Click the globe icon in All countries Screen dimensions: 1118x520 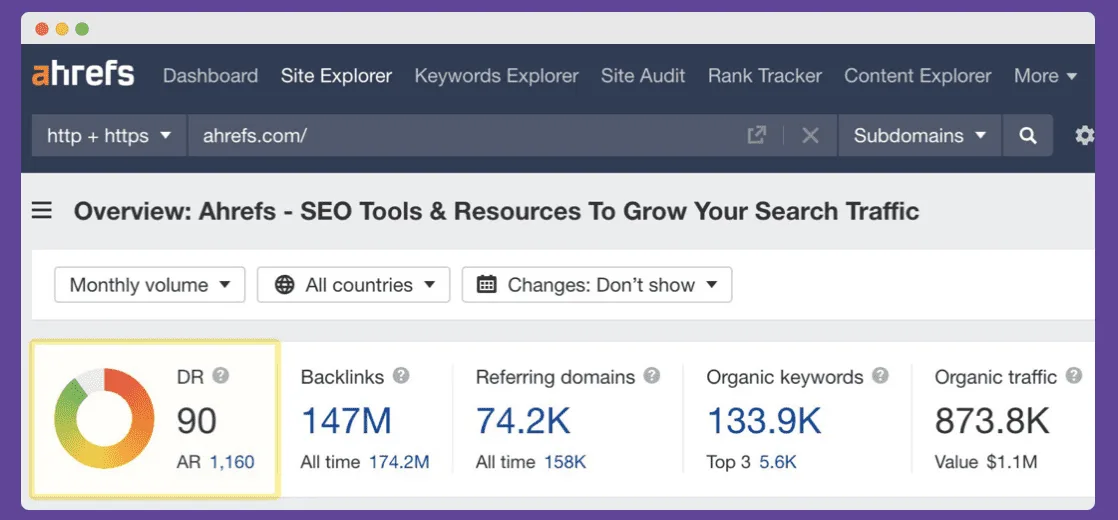284,285
